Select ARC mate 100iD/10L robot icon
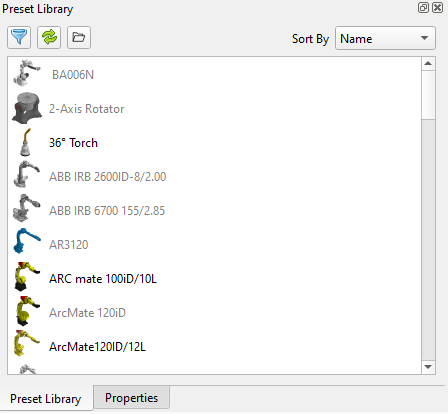448x414 pixels. click(x=27, y=277)
